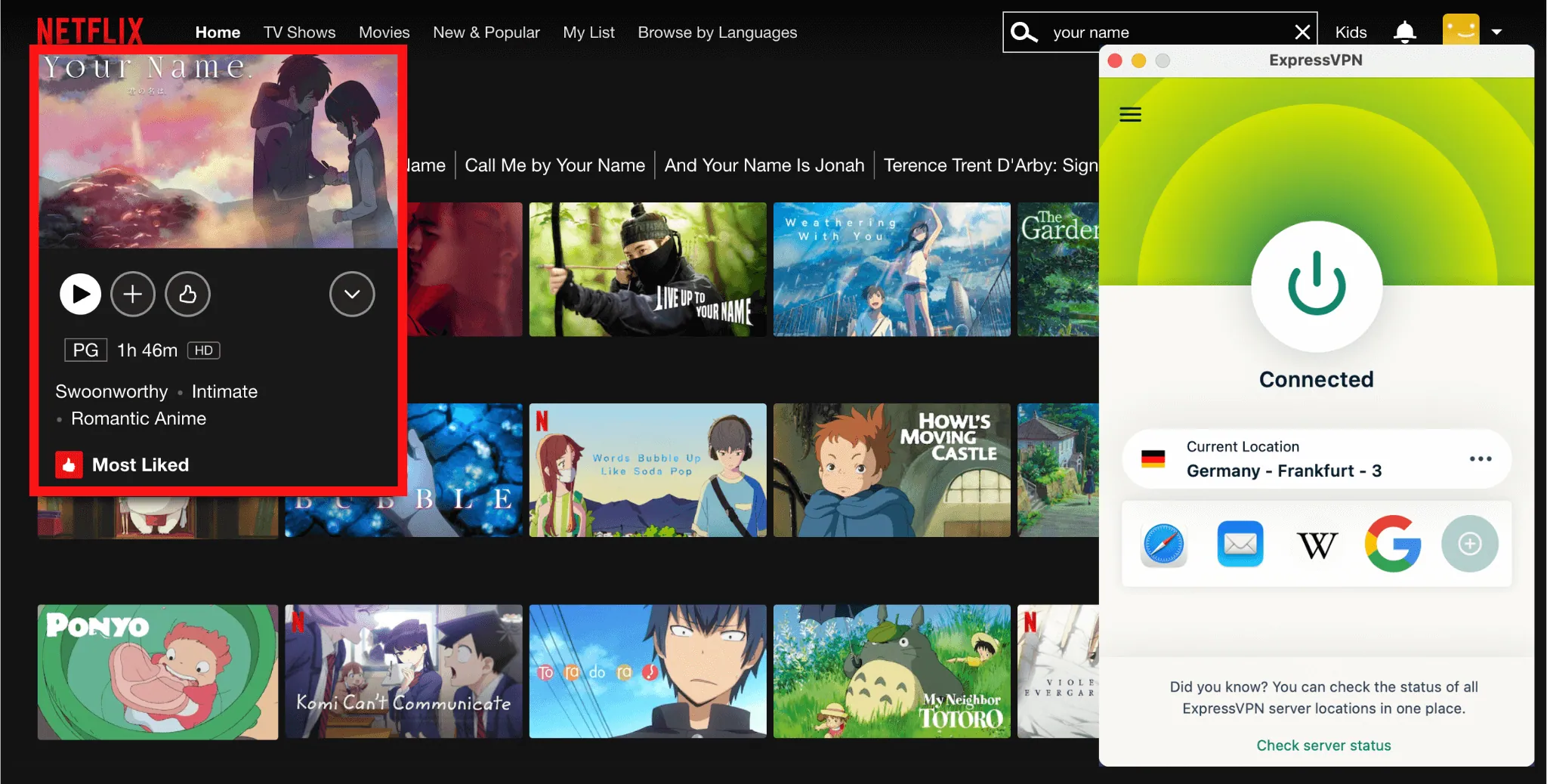Open Words Bubble Up Like Soda Pop
This screenshot has width=1547, height=784.
click(647, 470)
